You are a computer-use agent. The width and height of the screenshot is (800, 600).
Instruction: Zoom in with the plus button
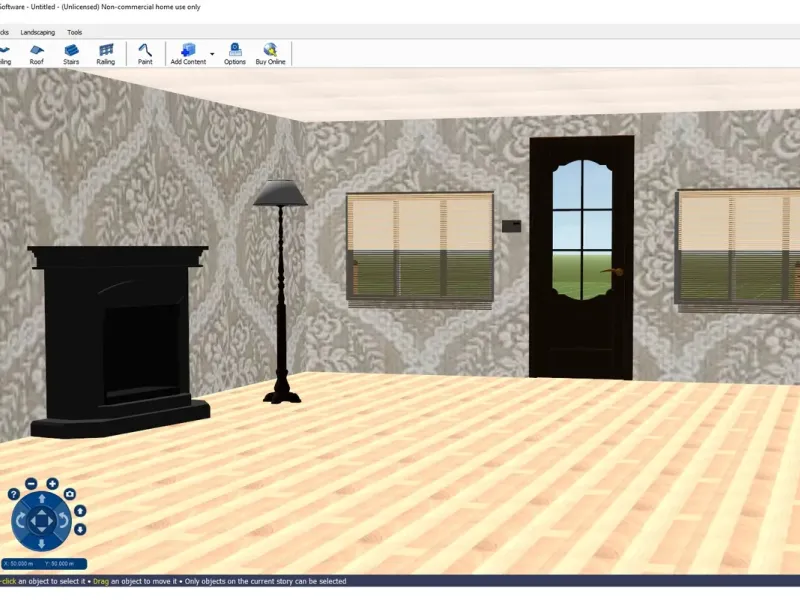coord(52,484)
